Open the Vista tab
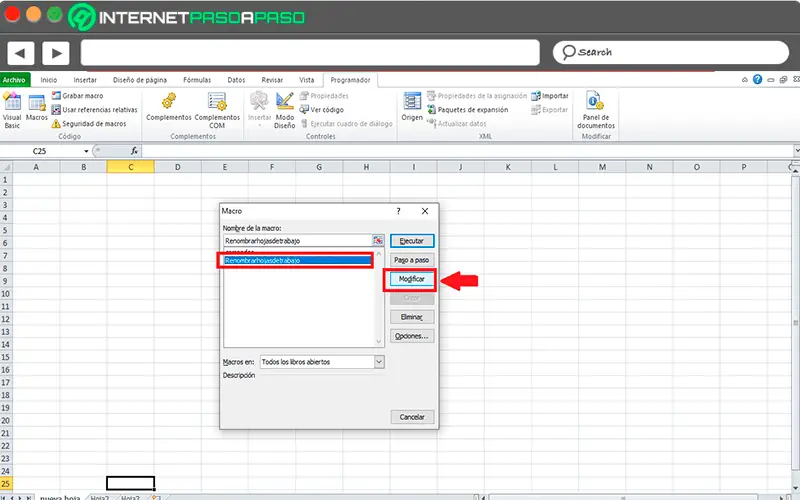Viewport: 800px width, 500px height. point(307,80)
